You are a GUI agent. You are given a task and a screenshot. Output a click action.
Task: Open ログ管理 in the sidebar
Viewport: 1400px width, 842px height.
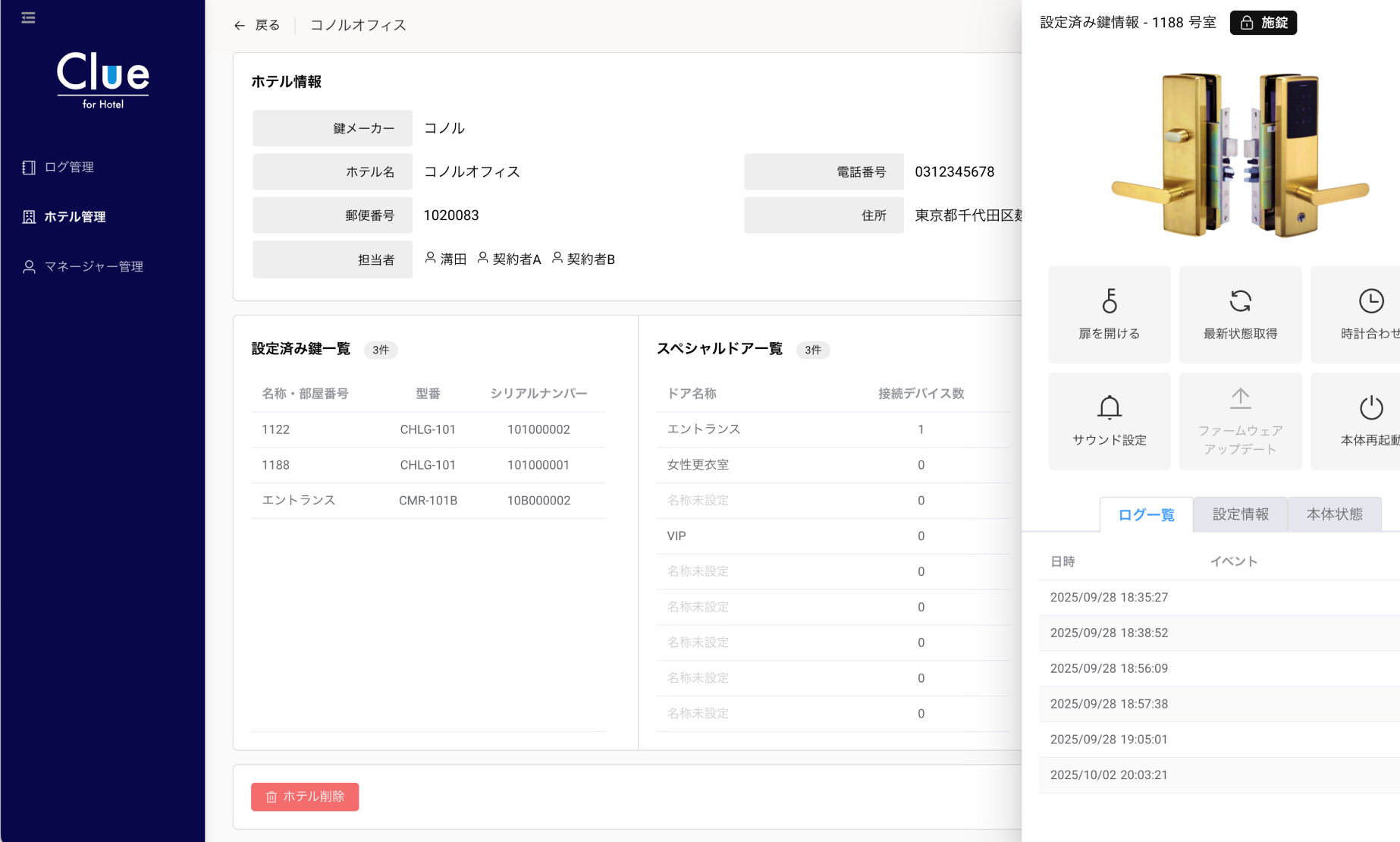69,167
